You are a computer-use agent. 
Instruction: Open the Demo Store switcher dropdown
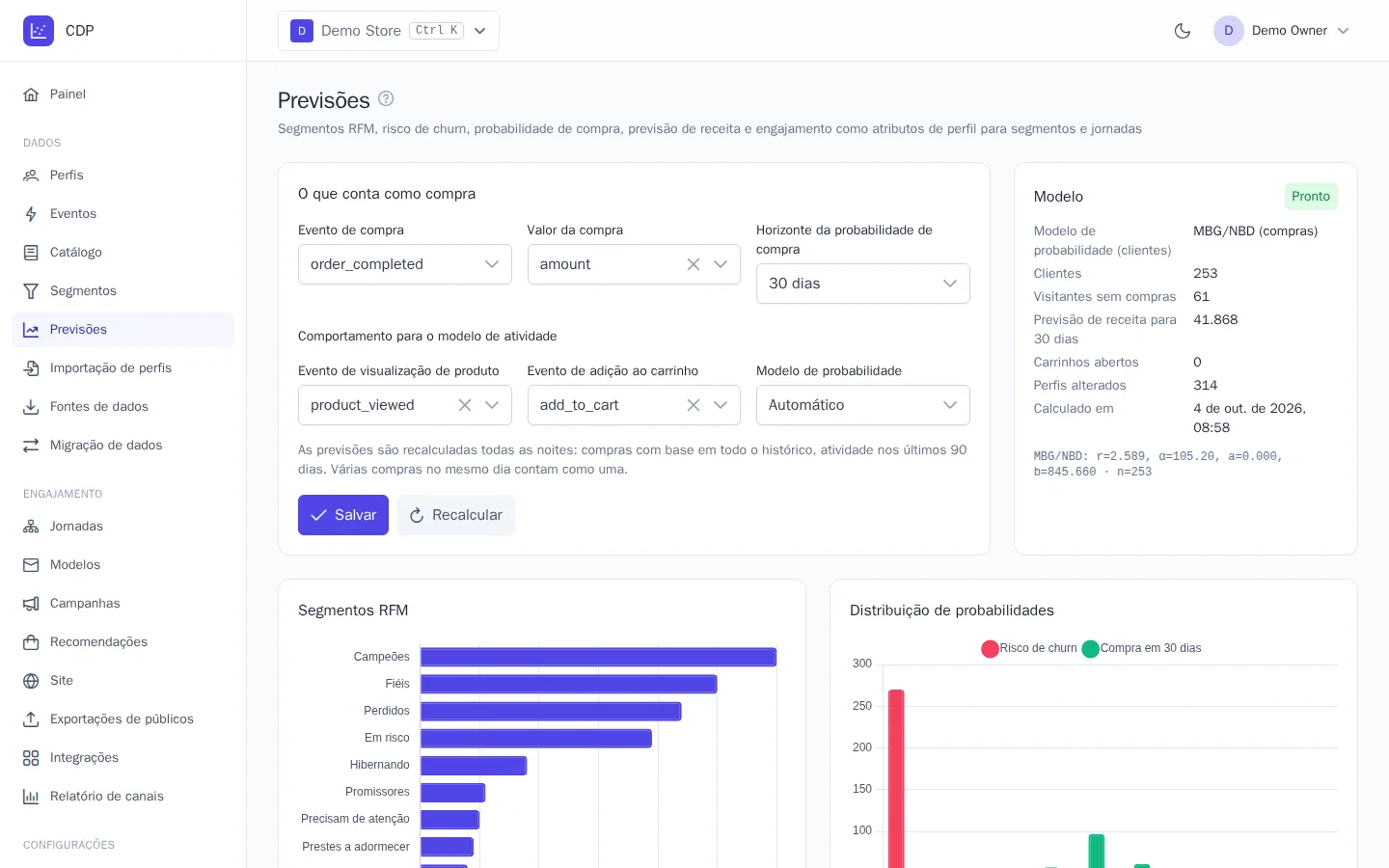pos(389,31)
